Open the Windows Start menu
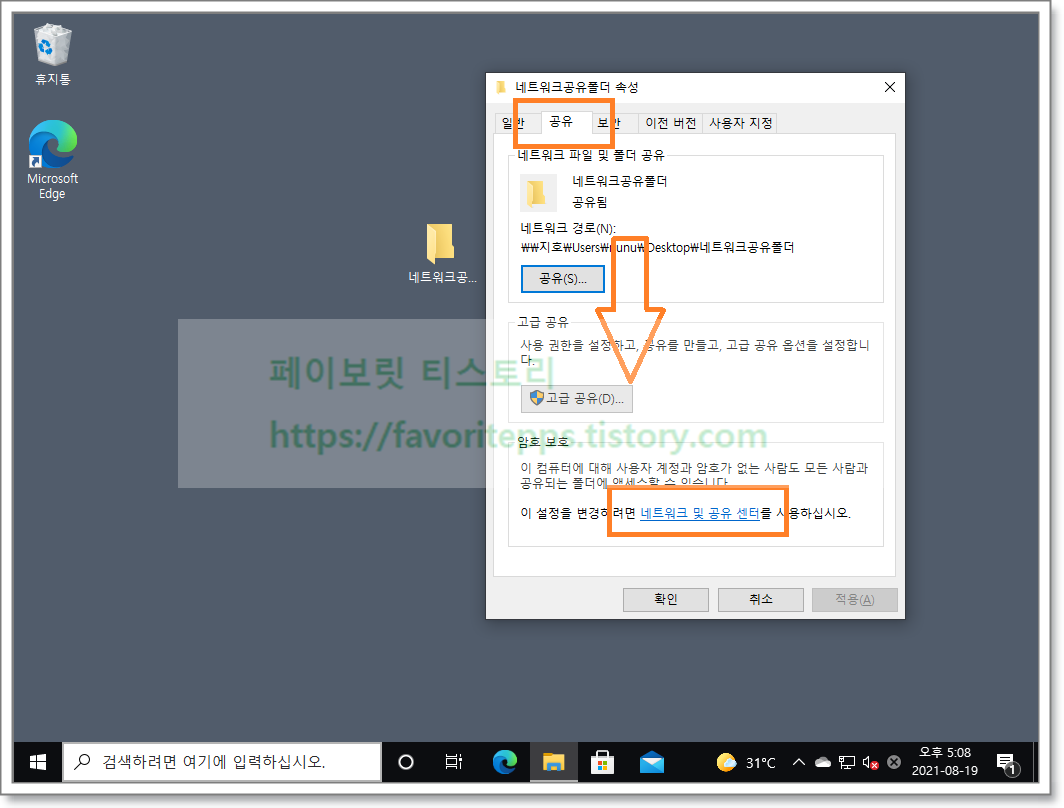Screen dimensions: 1064x808 (x=38, y=762)
